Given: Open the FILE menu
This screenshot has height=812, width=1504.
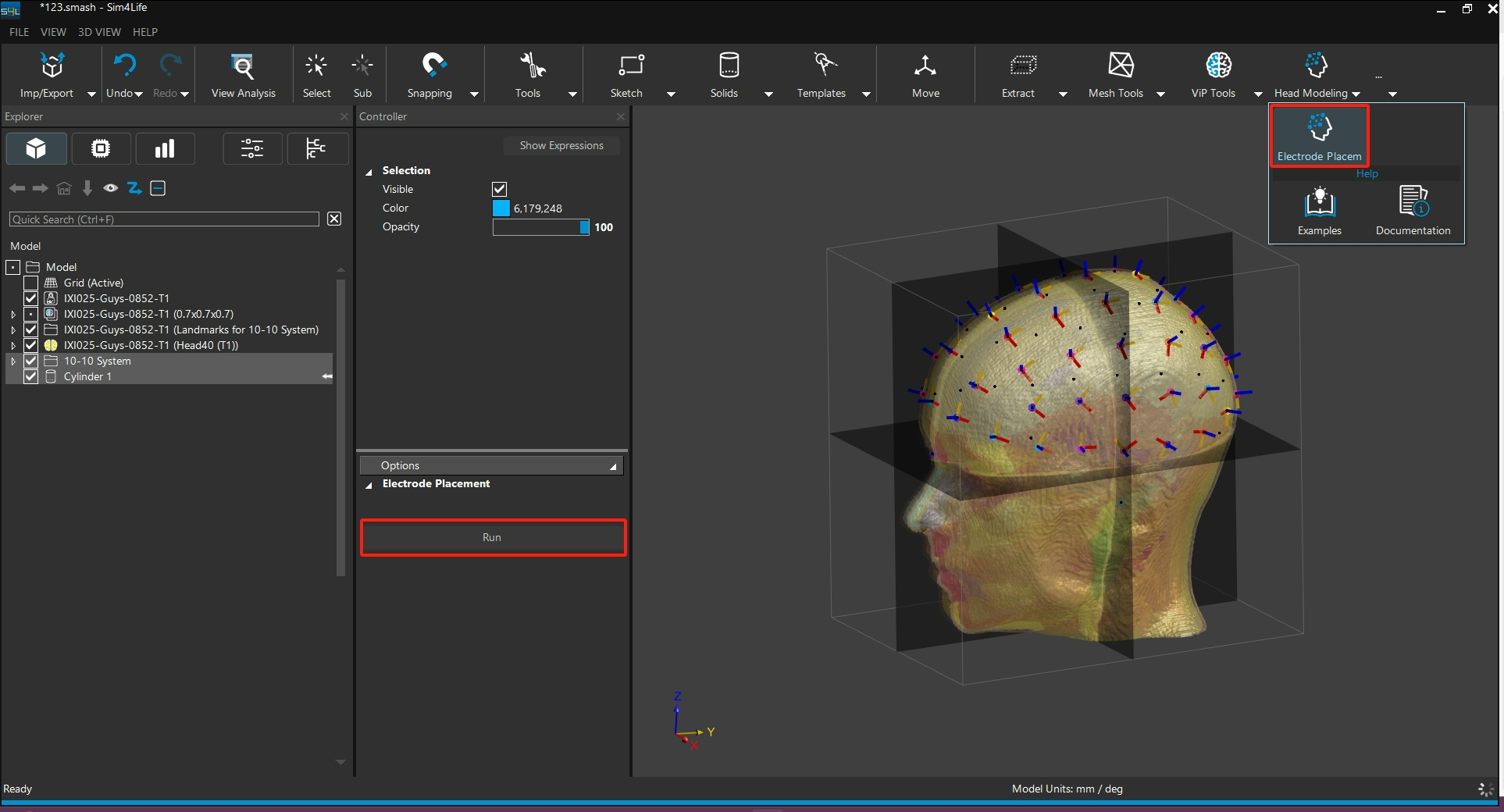Looking at the screenshot, I should pos(19,32).
